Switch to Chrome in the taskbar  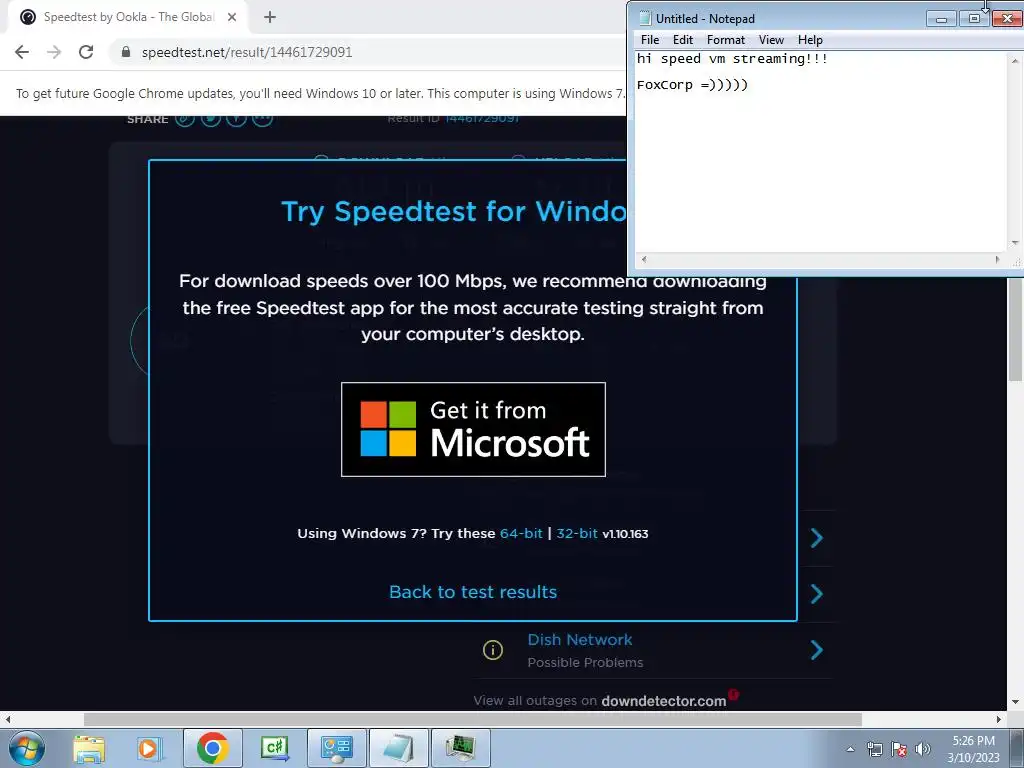coord(212,748)
